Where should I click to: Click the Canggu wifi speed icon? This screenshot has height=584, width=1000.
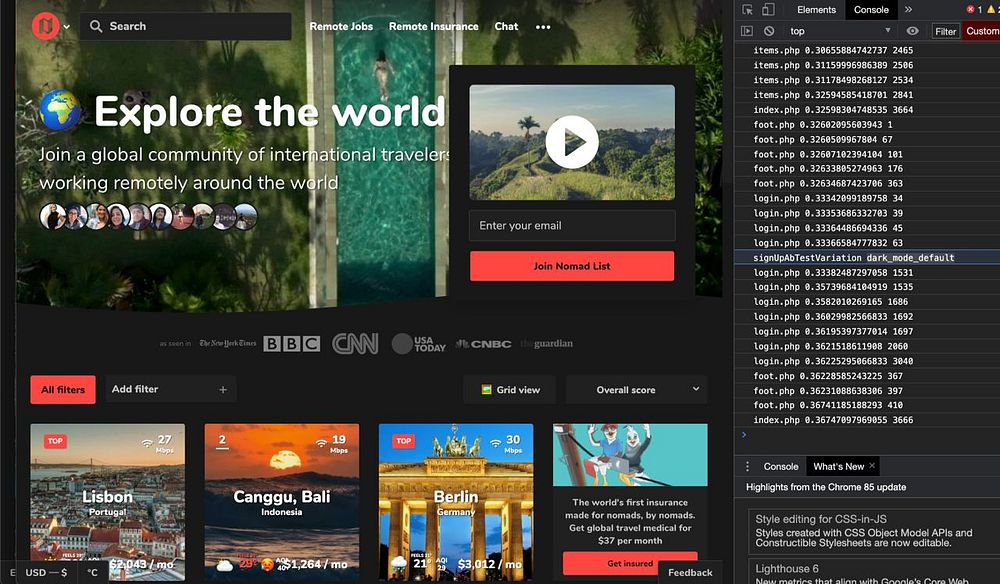tap(321, 442)
